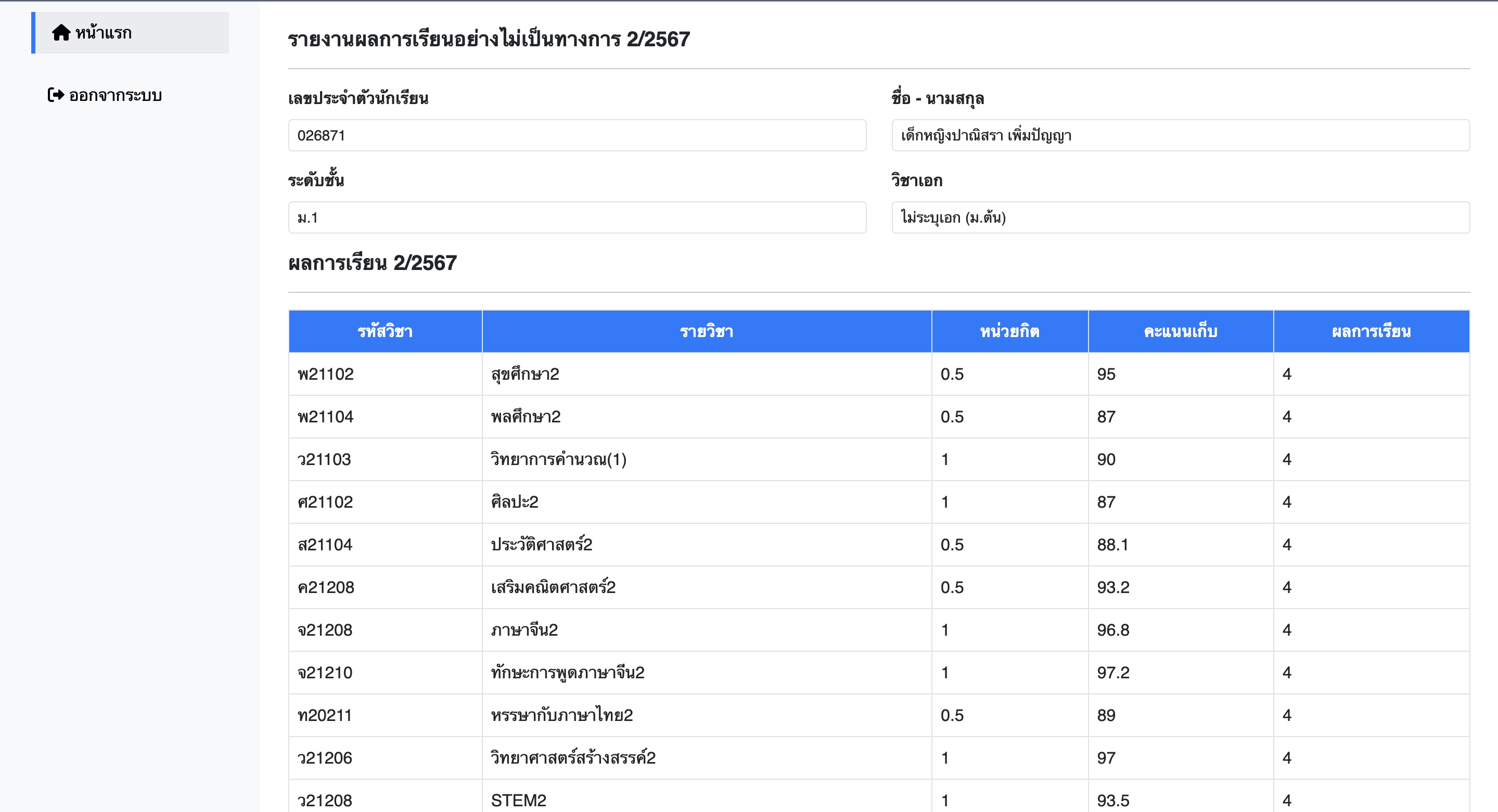The width and height of the screenshot is (1498, 812).
Task: Click the section heading ผลการเรียน 2/2567
Action: [x=373, y=263]
